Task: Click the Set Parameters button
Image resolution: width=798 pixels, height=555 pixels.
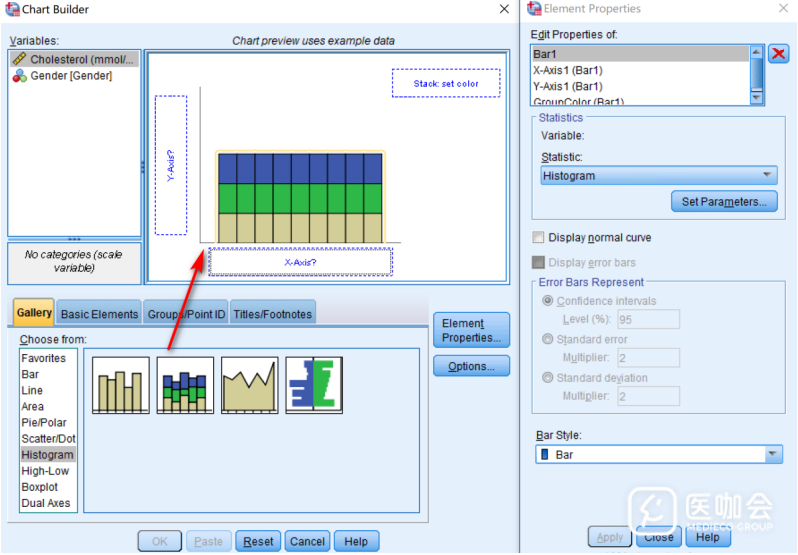Action: (x=723, y=202)
